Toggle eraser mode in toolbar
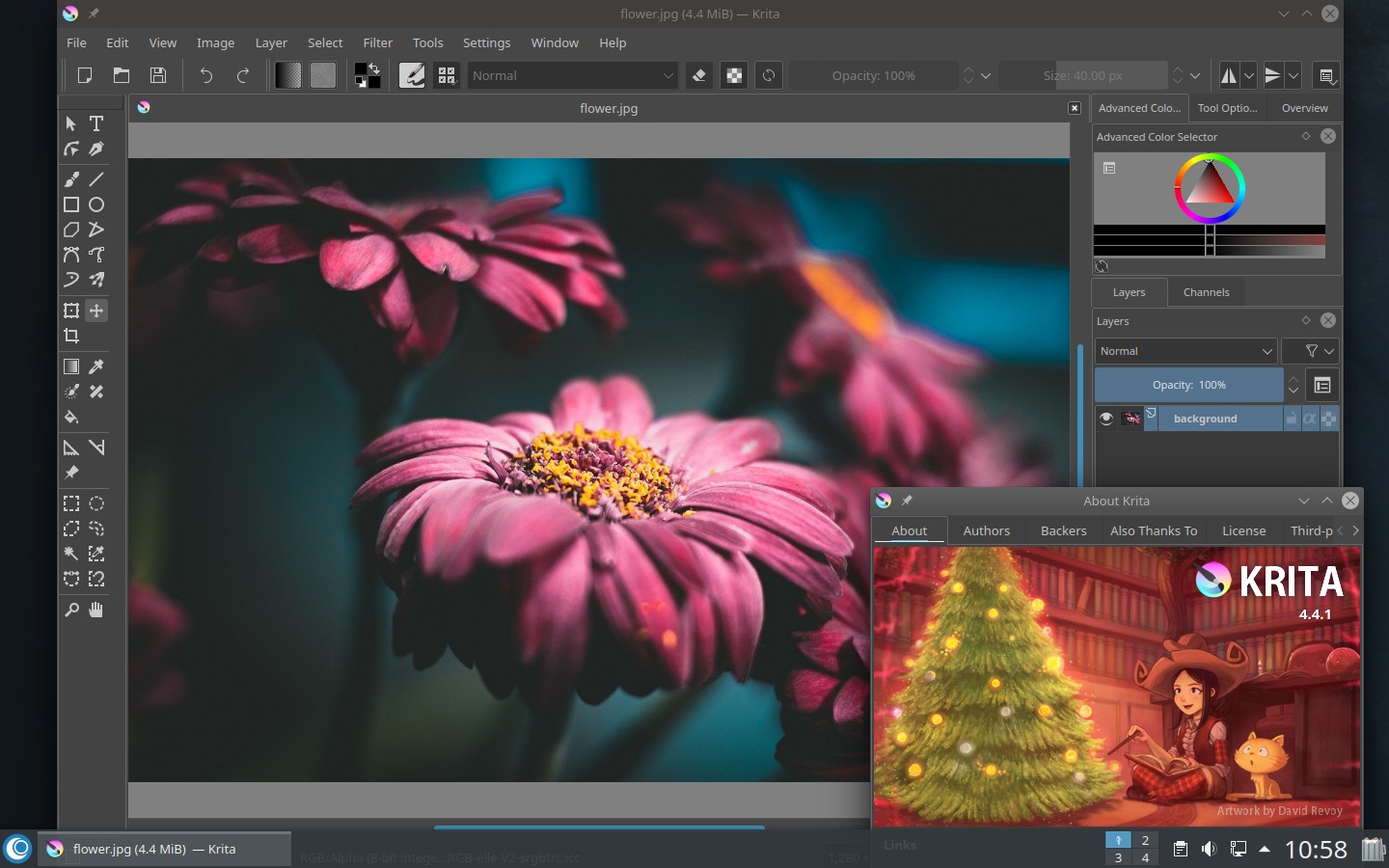This screenshot has width=1389, height=868. [x=699, y=75]
